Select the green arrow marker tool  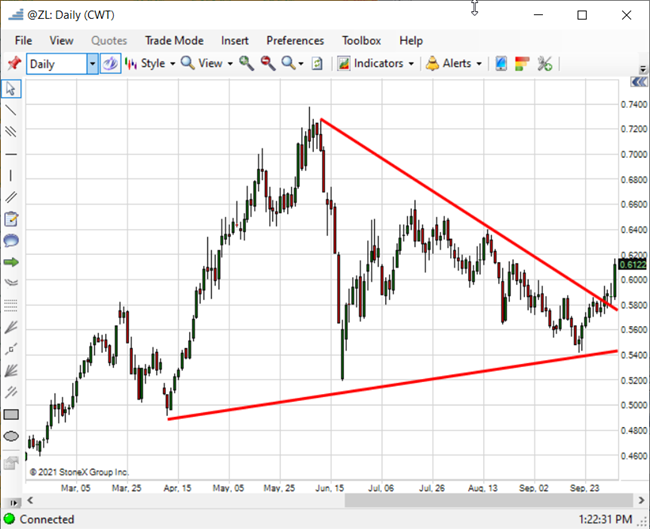(11, 262)
